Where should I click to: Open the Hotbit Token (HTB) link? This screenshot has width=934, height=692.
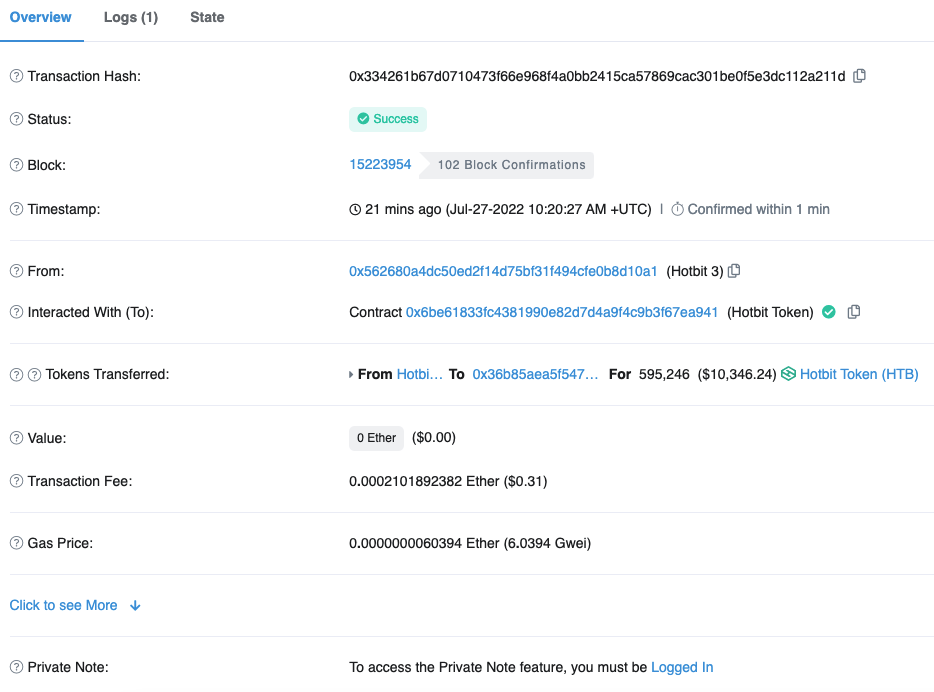pyautogui.click(x=858, y=374)
